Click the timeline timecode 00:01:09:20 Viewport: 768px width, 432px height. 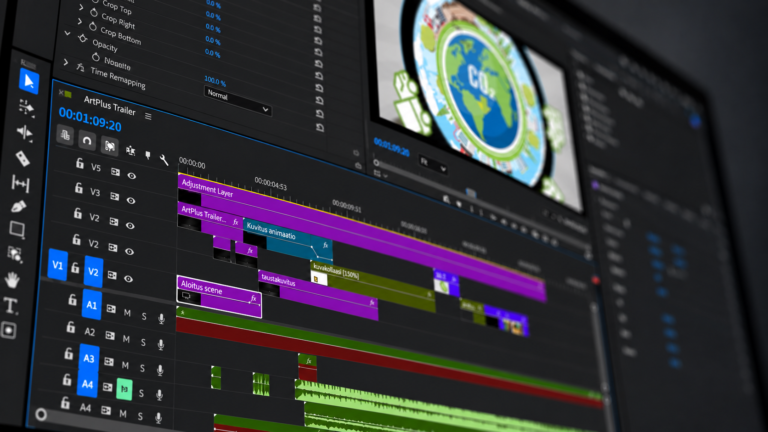pyautogui.click(x=90, y=120)
